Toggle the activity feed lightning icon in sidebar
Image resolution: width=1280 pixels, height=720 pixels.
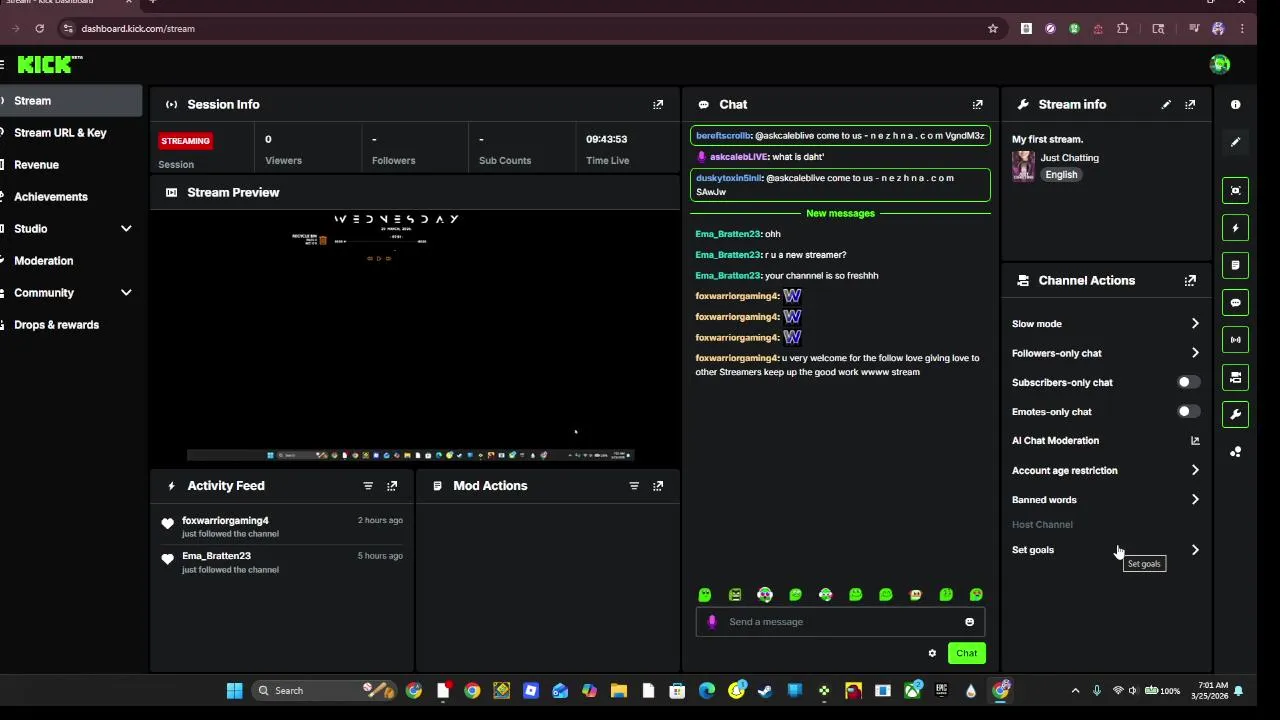tap(1236, 228)
